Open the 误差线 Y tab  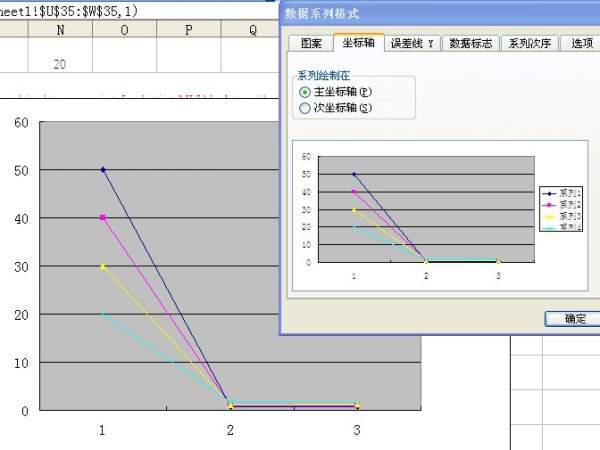pyautogui.click(x=412, y=43)
